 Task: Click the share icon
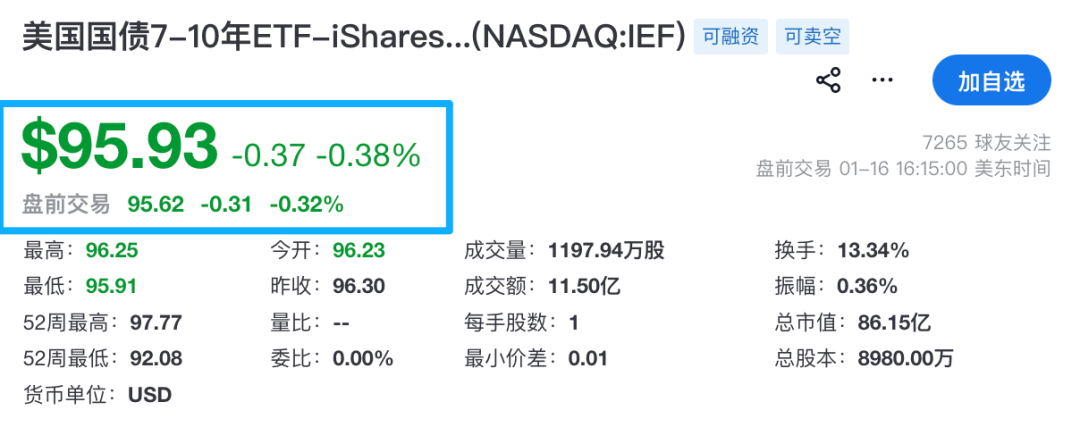point(829,81)
